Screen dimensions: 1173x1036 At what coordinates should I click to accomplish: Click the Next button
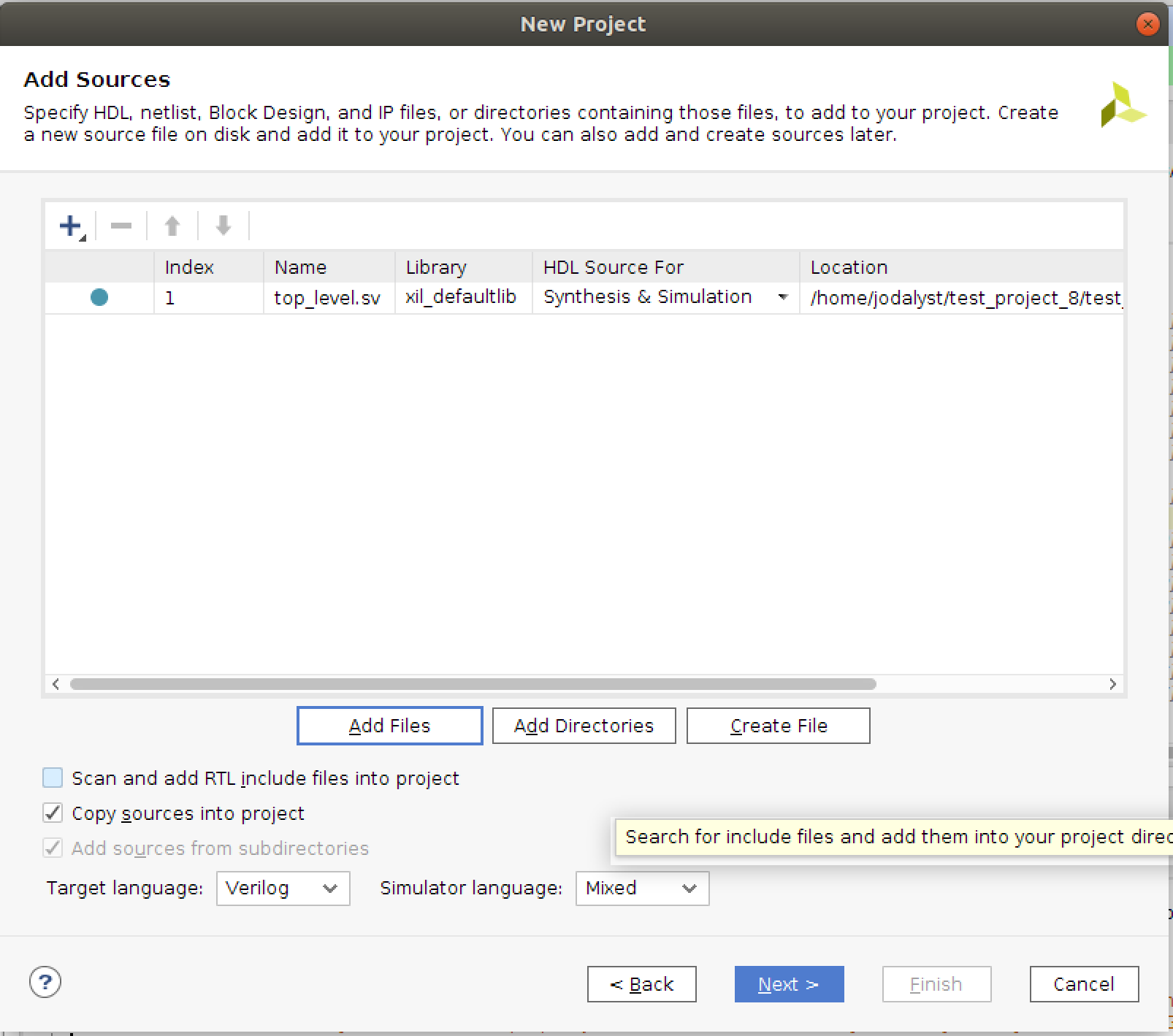(789, 984)
